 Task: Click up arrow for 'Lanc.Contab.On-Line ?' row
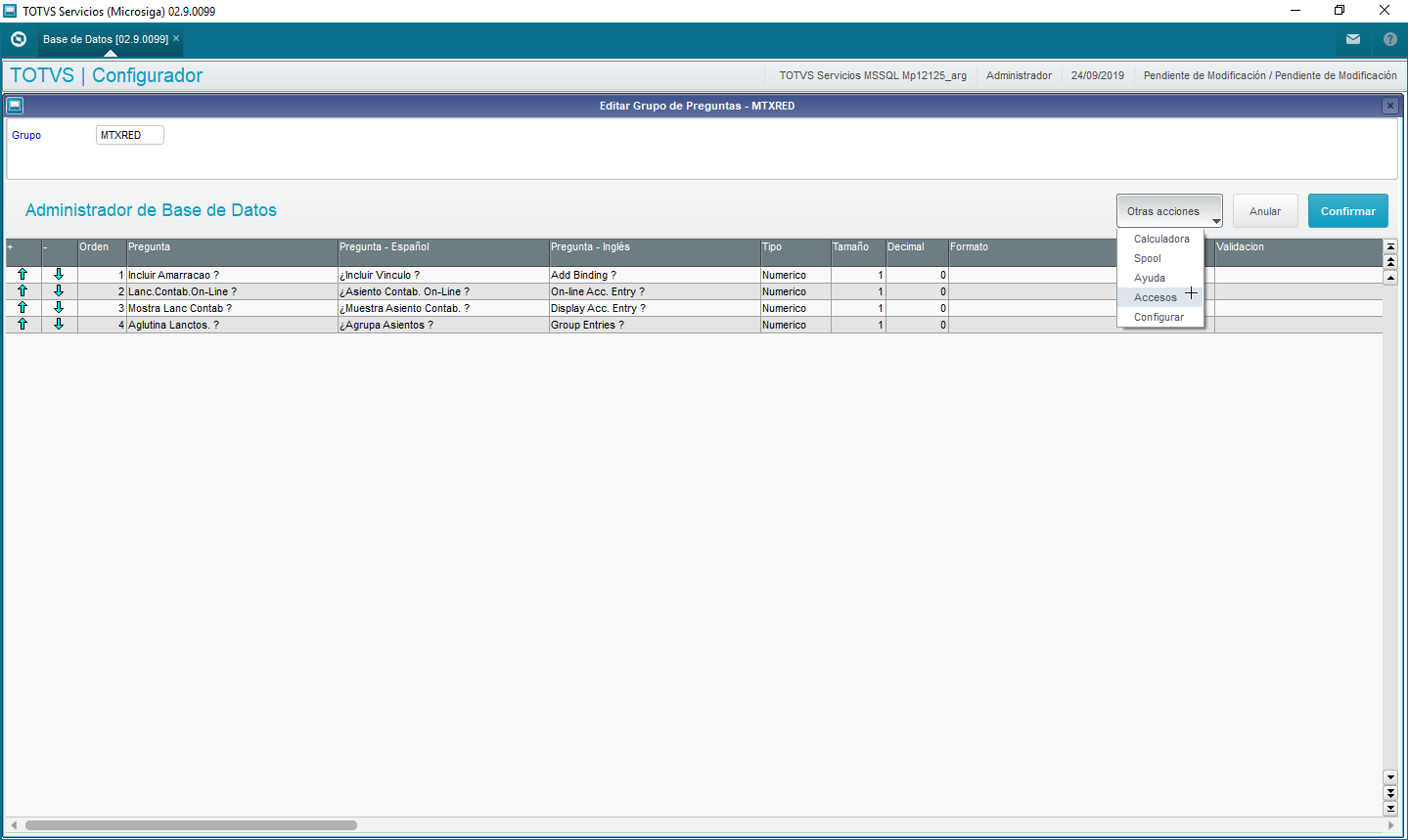(x=23, y=291)
